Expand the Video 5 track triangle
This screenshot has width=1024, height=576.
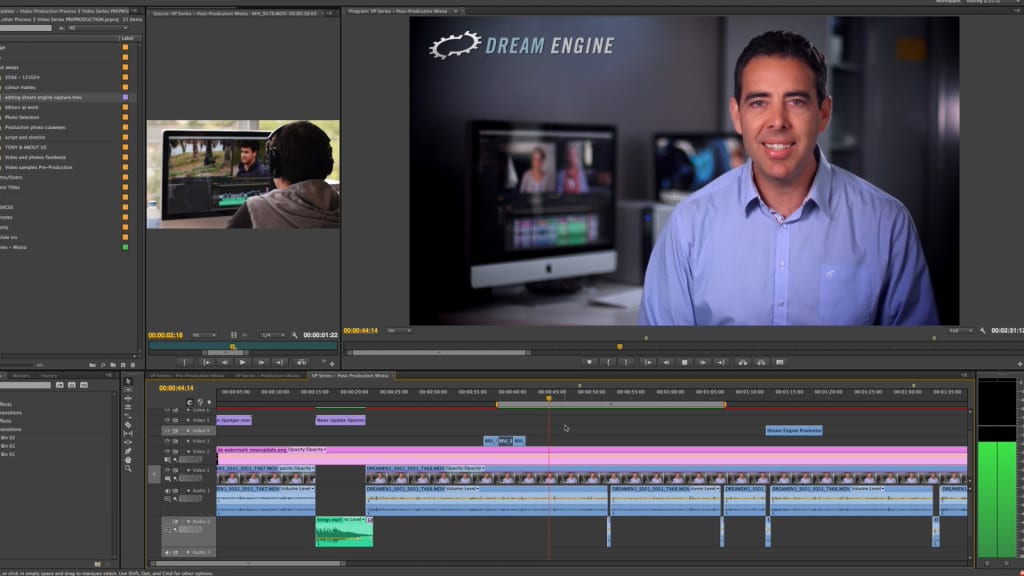pyautogui.click(x=189, y=421)
